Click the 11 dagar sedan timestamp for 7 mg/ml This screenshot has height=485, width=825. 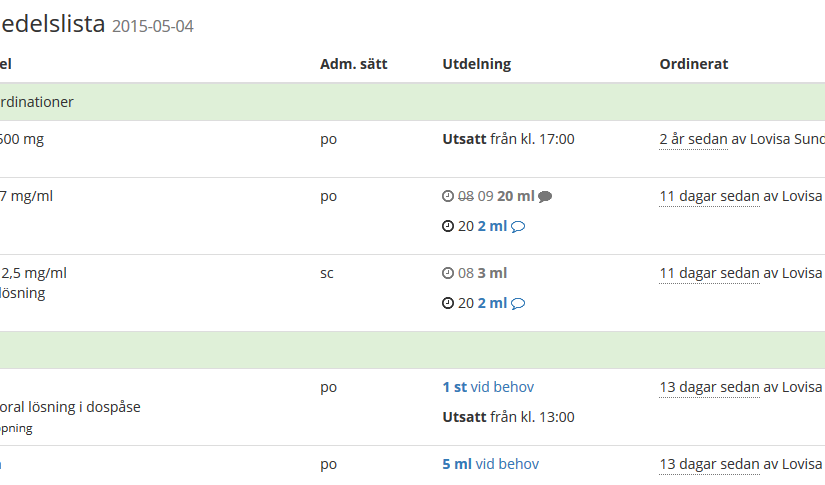point(709,196)
